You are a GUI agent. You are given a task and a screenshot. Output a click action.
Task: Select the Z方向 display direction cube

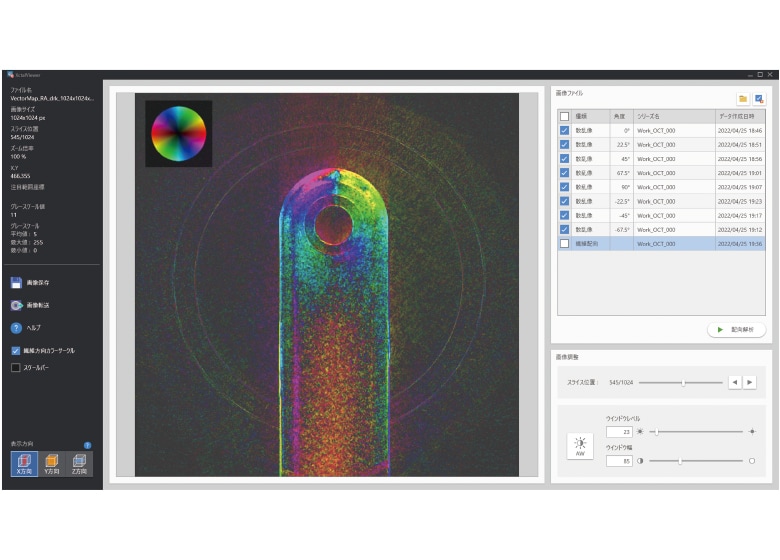tap(79, 462)
